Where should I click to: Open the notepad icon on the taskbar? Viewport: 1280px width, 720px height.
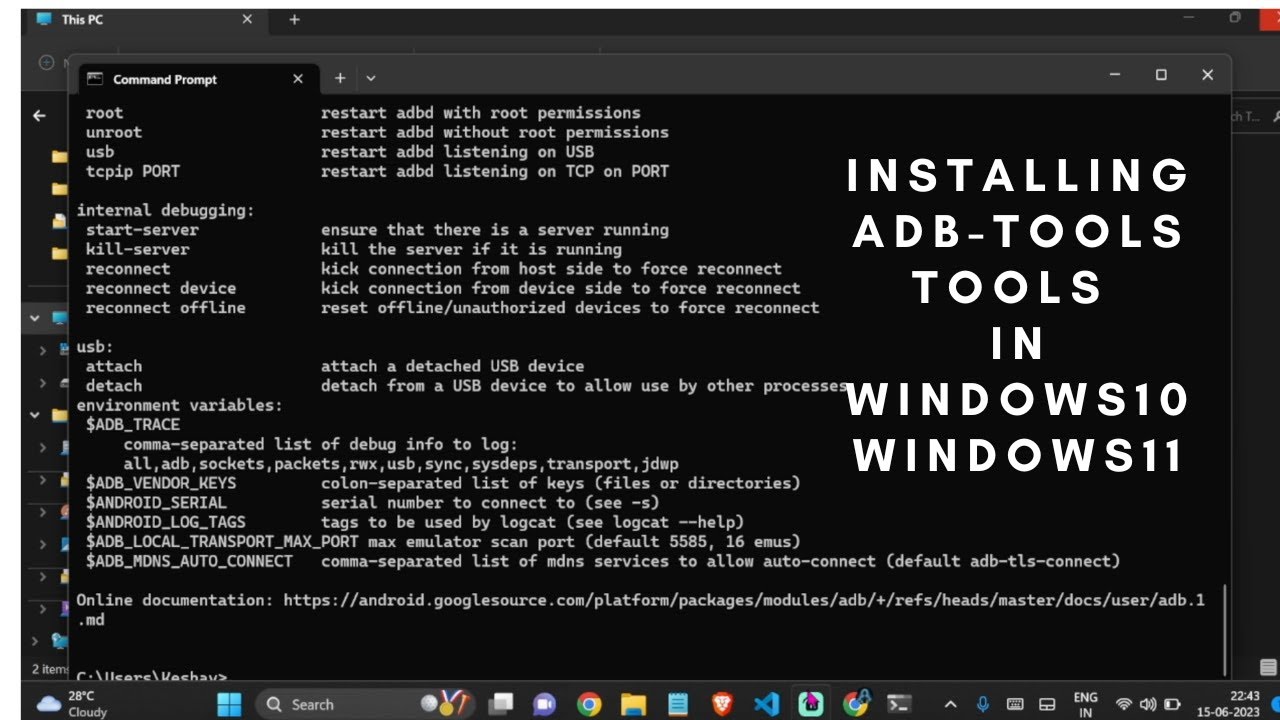(678, 704)
